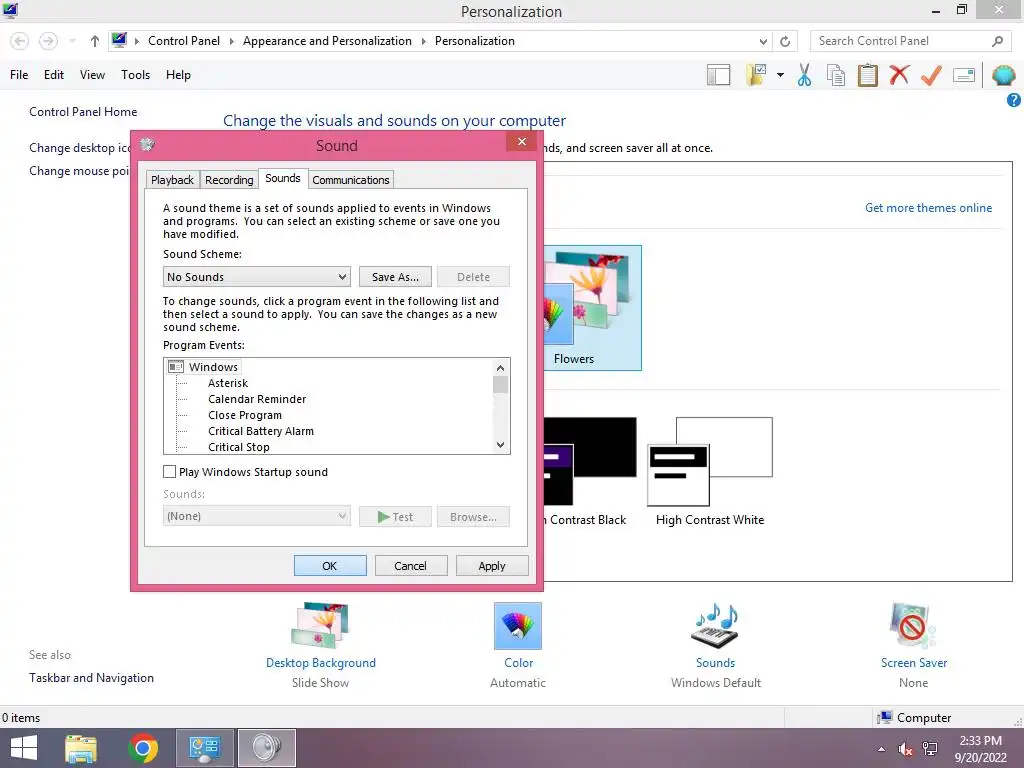Click the blue help question mark icon
1024x768 pixels.
coord(1014,100)
